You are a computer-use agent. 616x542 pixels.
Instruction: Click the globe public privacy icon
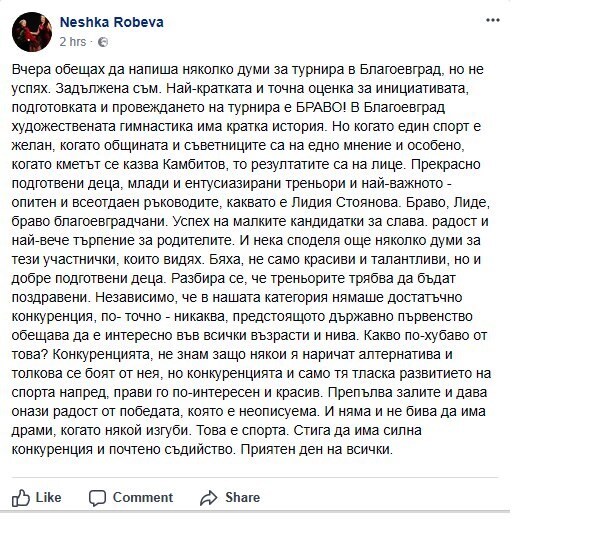pyautogui.click(x=103, y=42)
